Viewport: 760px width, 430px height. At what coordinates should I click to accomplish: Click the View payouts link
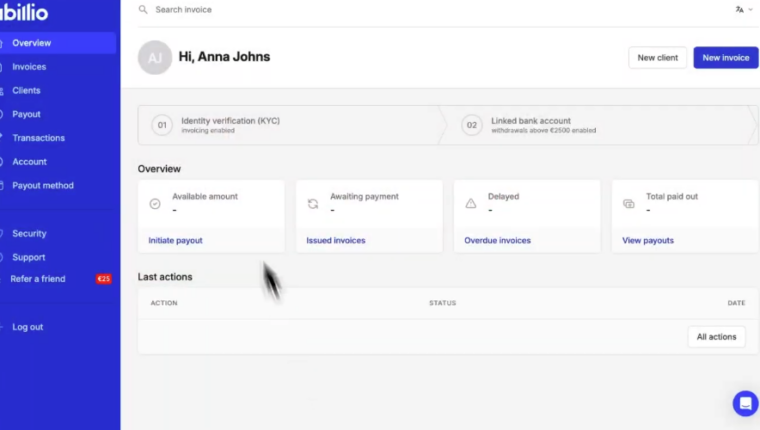coord(647,241)
